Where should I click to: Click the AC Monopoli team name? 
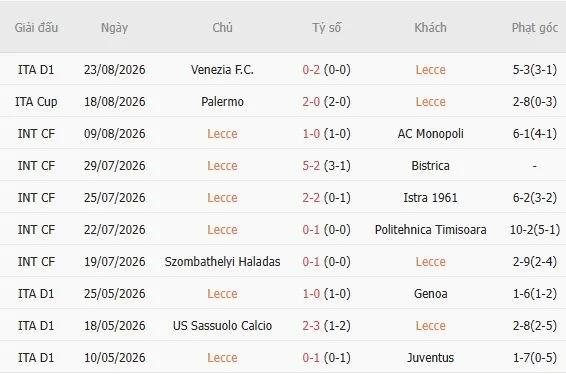(430, 134)
